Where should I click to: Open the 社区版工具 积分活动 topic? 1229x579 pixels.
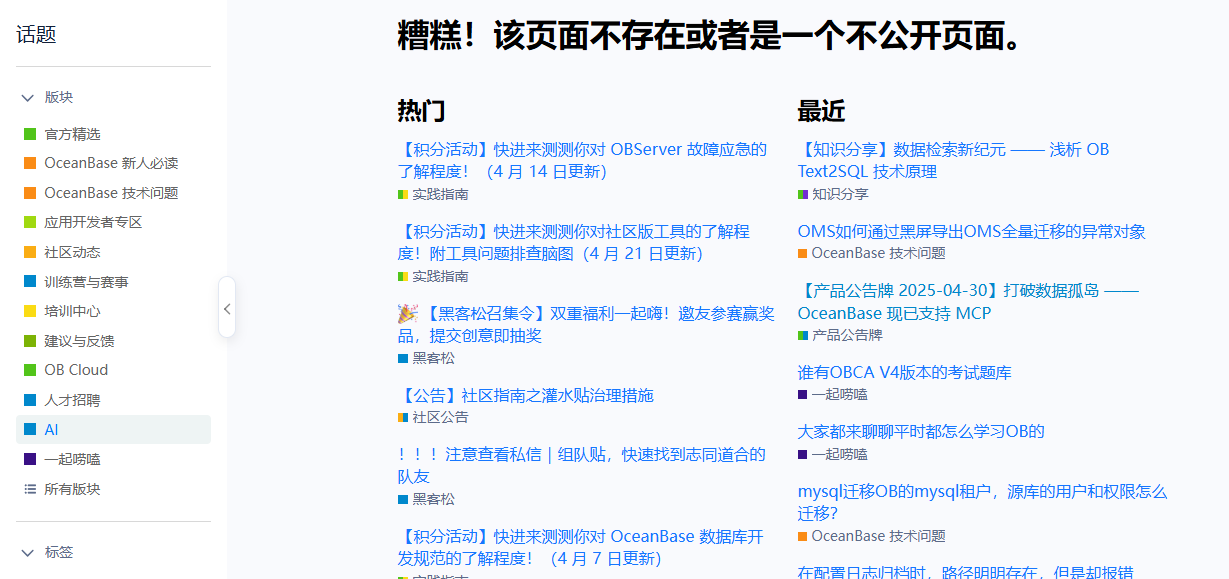click(x=574, y=243)
